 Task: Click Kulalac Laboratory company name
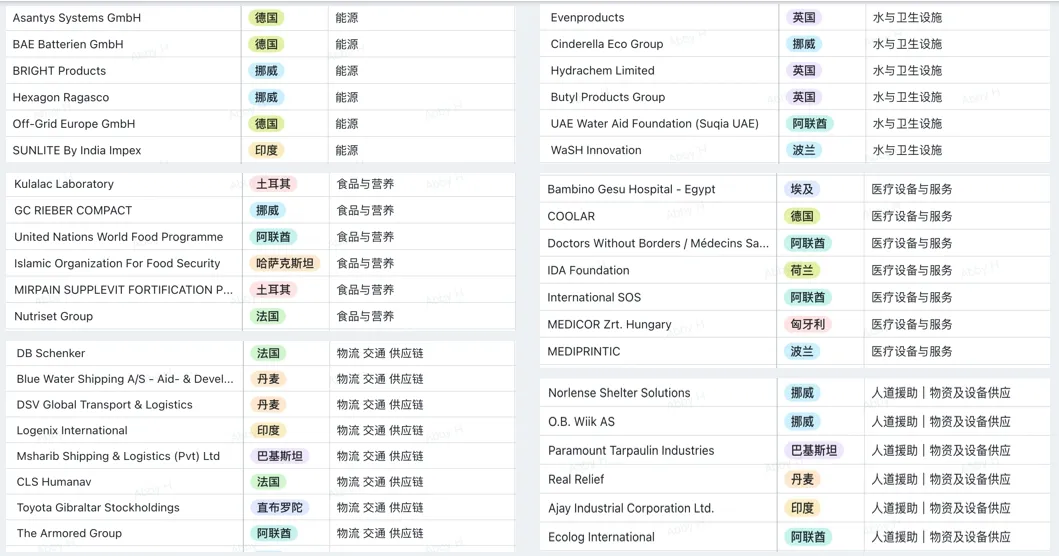point(63,184)
